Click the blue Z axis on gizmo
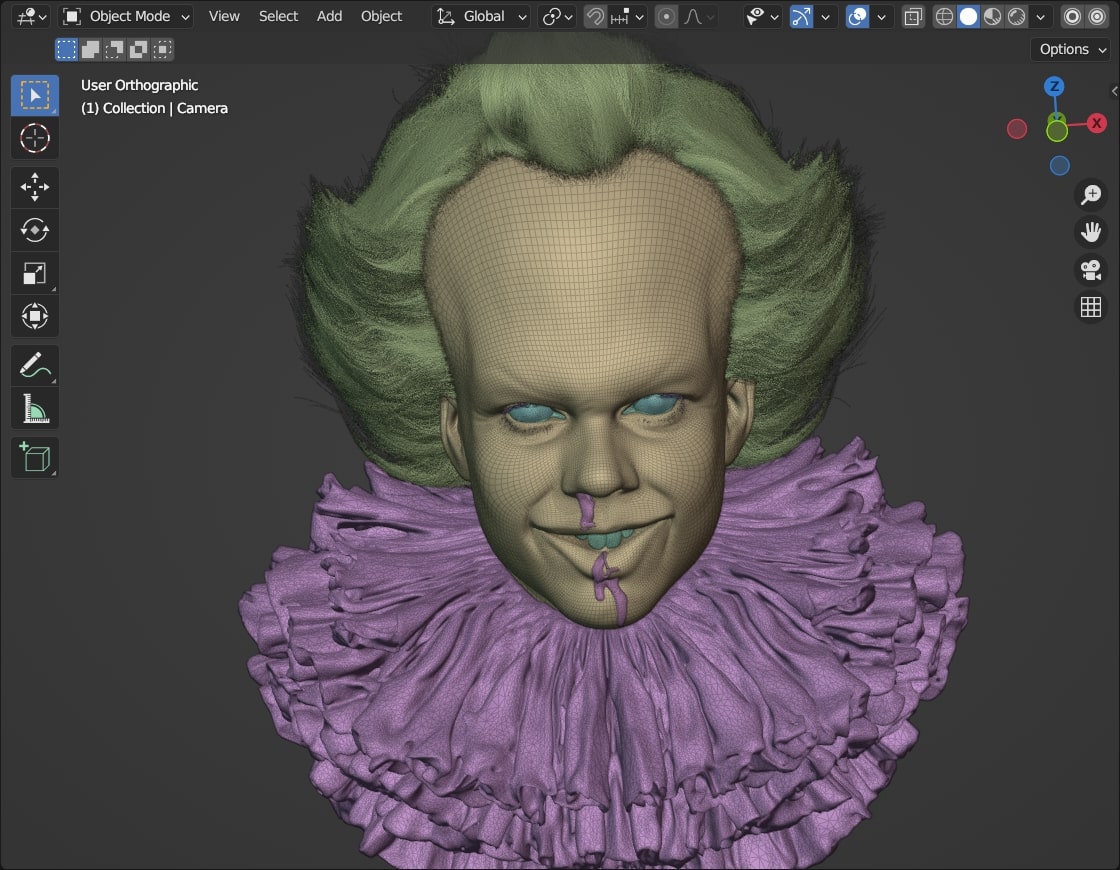1120x870 pixels. click(x=1054, y=87)
